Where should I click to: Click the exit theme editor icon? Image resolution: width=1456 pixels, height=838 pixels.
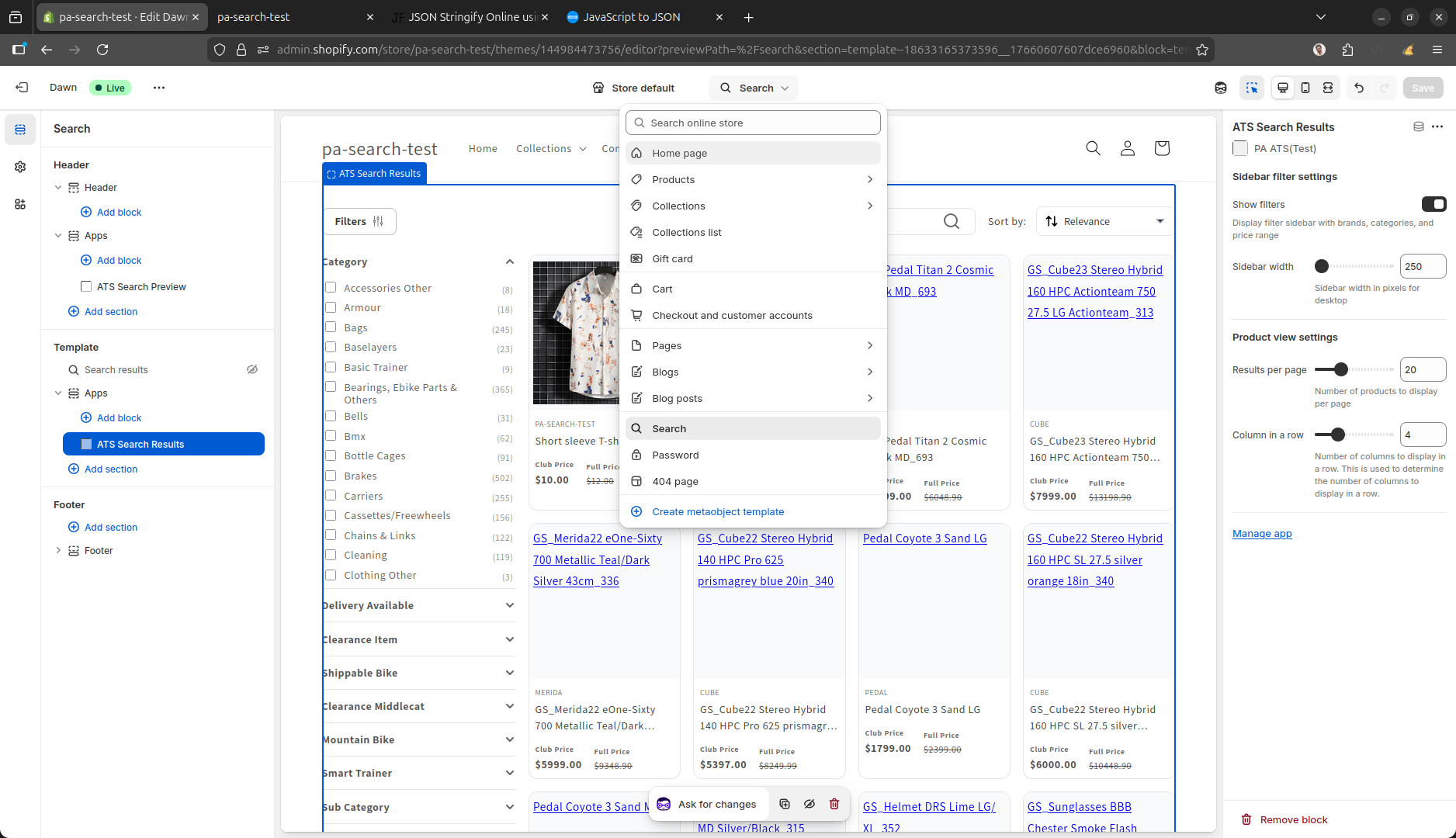(x=22, y=87)
